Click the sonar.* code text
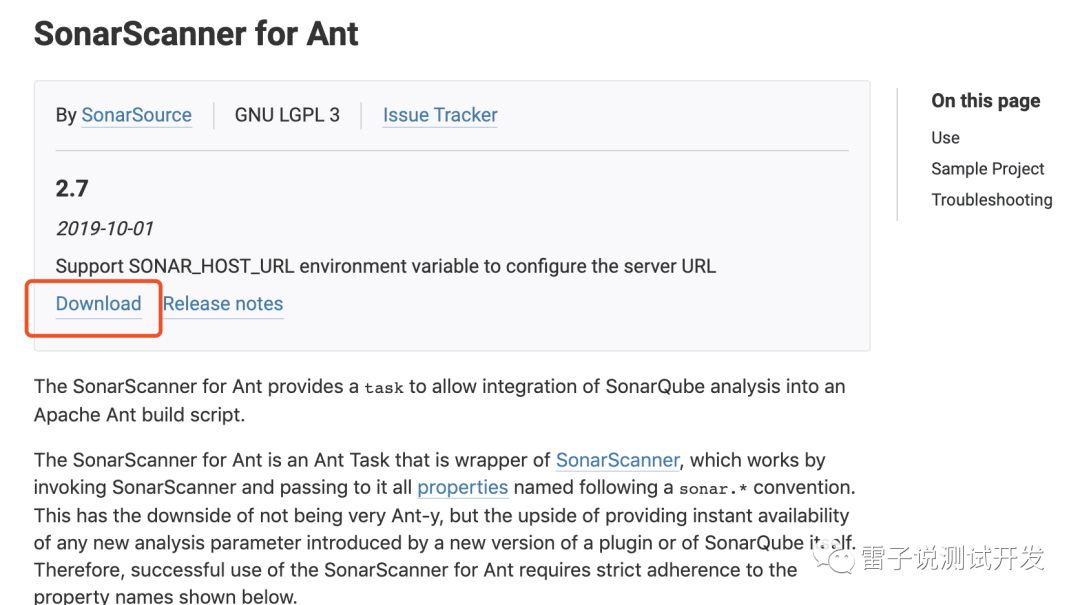This screenshot has width=1080, height=605. pyautogui.click(x=713, y=489)
